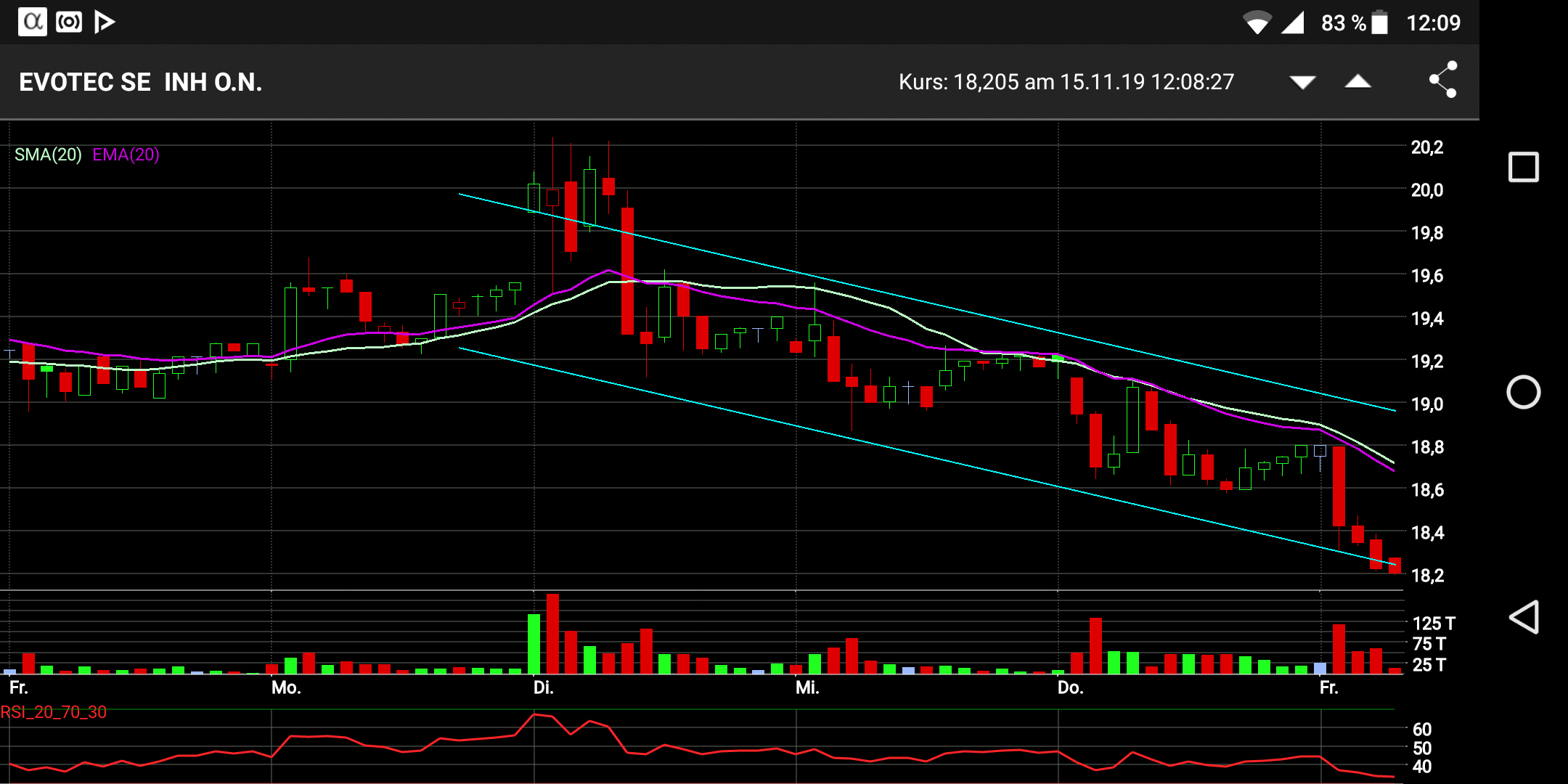Tap the share icon

pyautogui.click(x=1442, y=80)
